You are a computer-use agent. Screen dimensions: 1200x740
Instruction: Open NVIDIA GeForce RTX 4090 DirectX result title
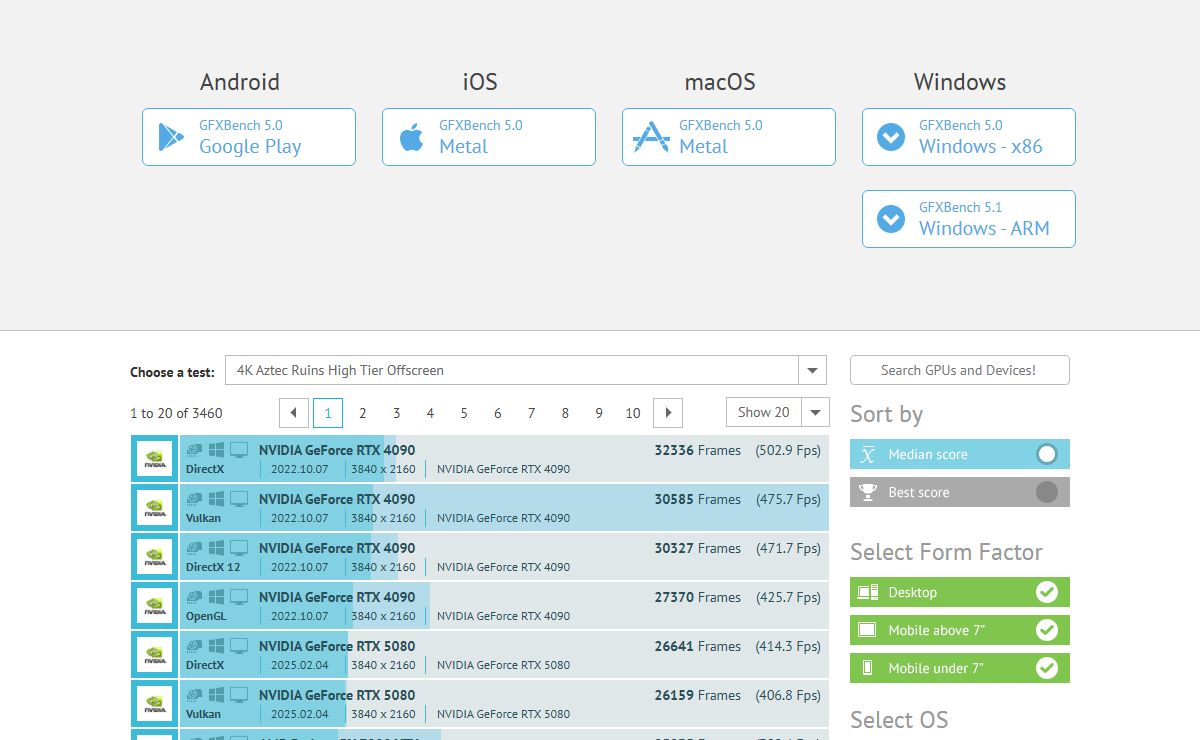click(x=337, y=450)
